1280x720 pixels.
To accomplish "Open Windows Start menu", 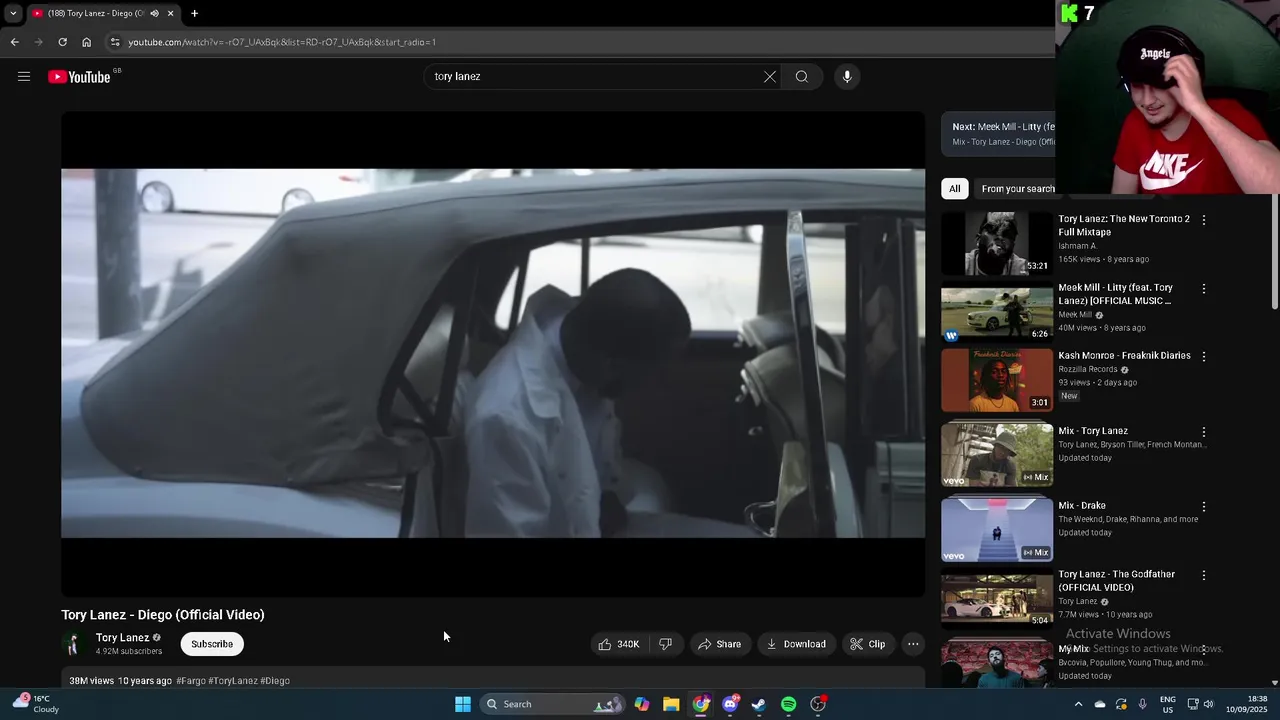I will [x=463, y=704].
